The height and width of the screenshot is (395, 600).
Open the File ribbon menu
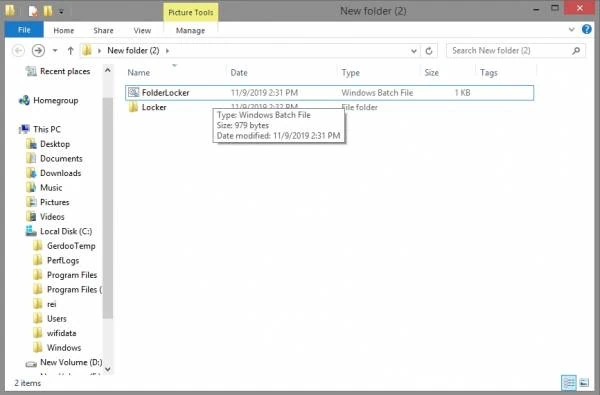(x=24, y=30)
